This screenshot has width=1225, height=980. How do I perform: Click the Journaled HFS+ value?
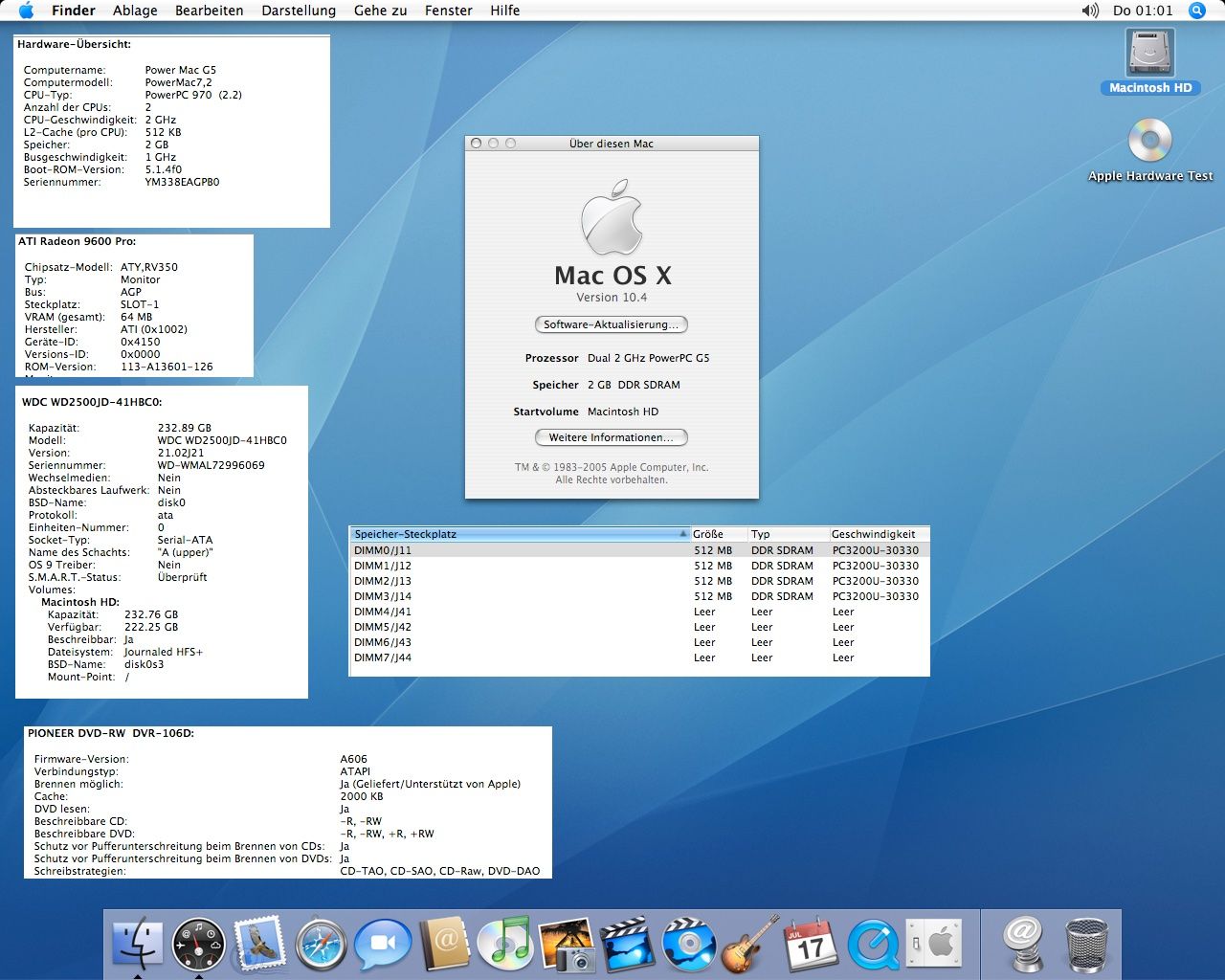click(164, 652)
